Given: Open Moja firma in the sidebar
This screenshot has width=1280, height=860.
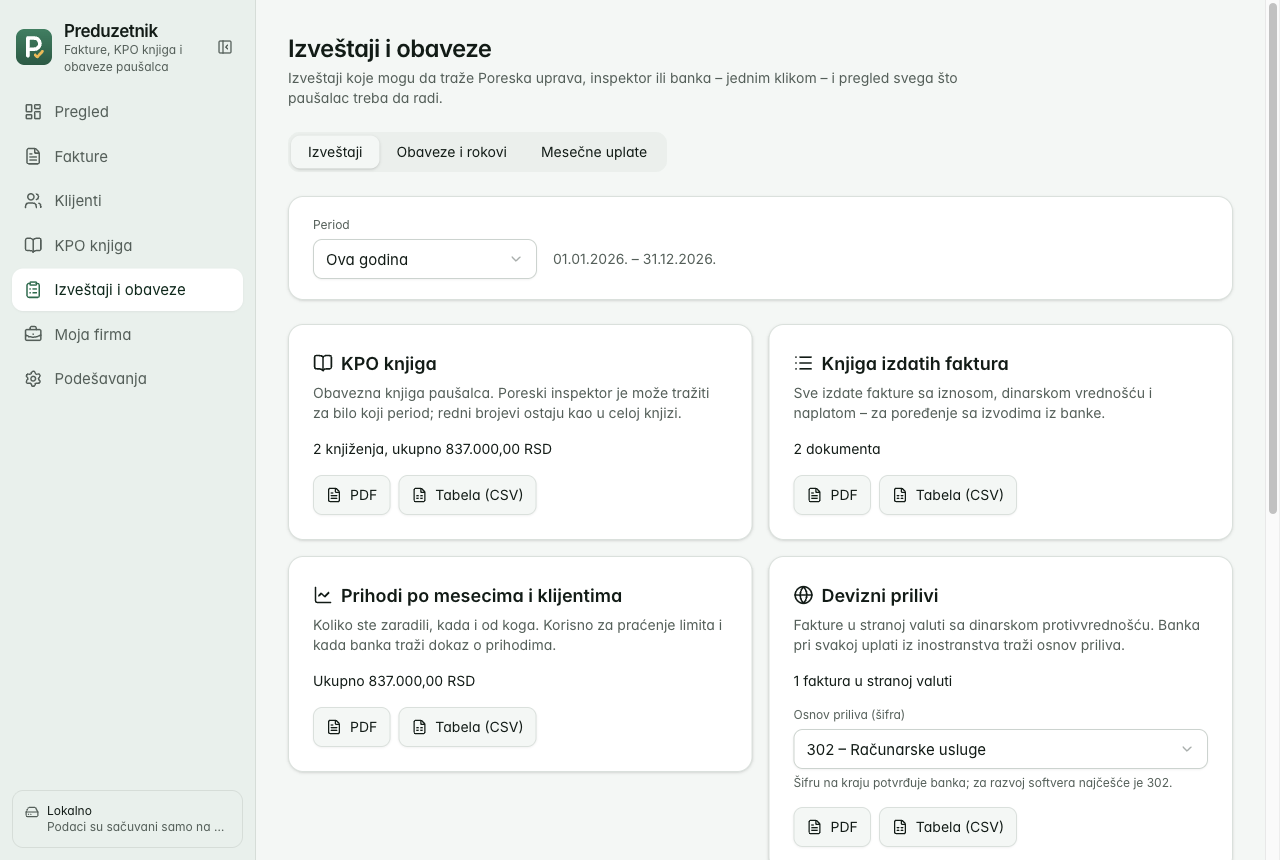Looking at the screenshot, I should coord(127,334).
